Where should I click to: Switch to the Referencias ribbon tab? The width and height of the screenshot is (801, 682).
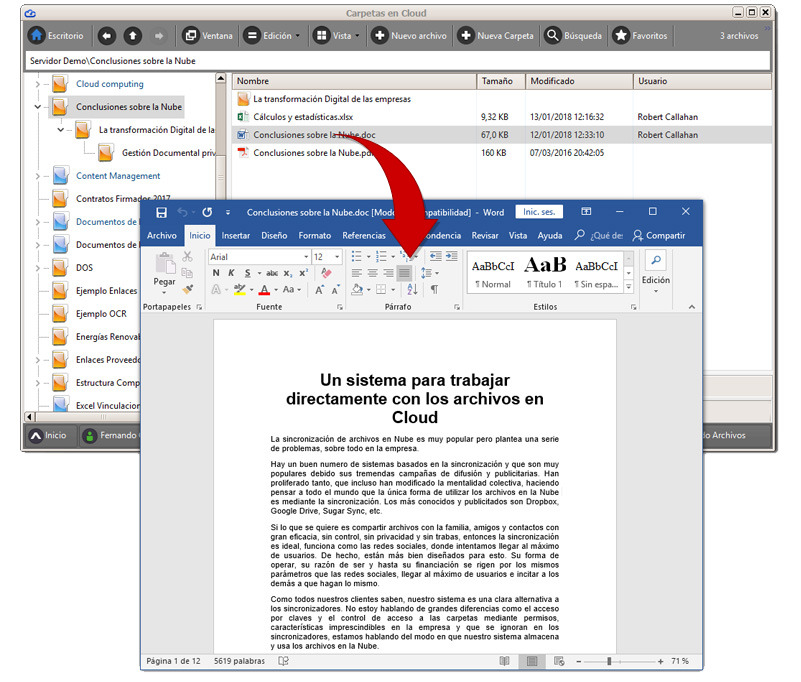[364, 236]
